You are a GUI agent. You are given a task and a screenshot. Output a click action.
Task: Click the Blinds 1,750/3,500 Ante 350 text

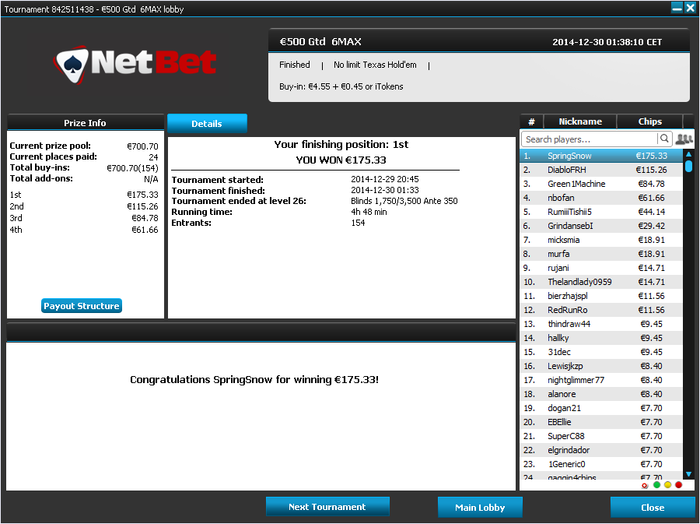coord(404,201)
